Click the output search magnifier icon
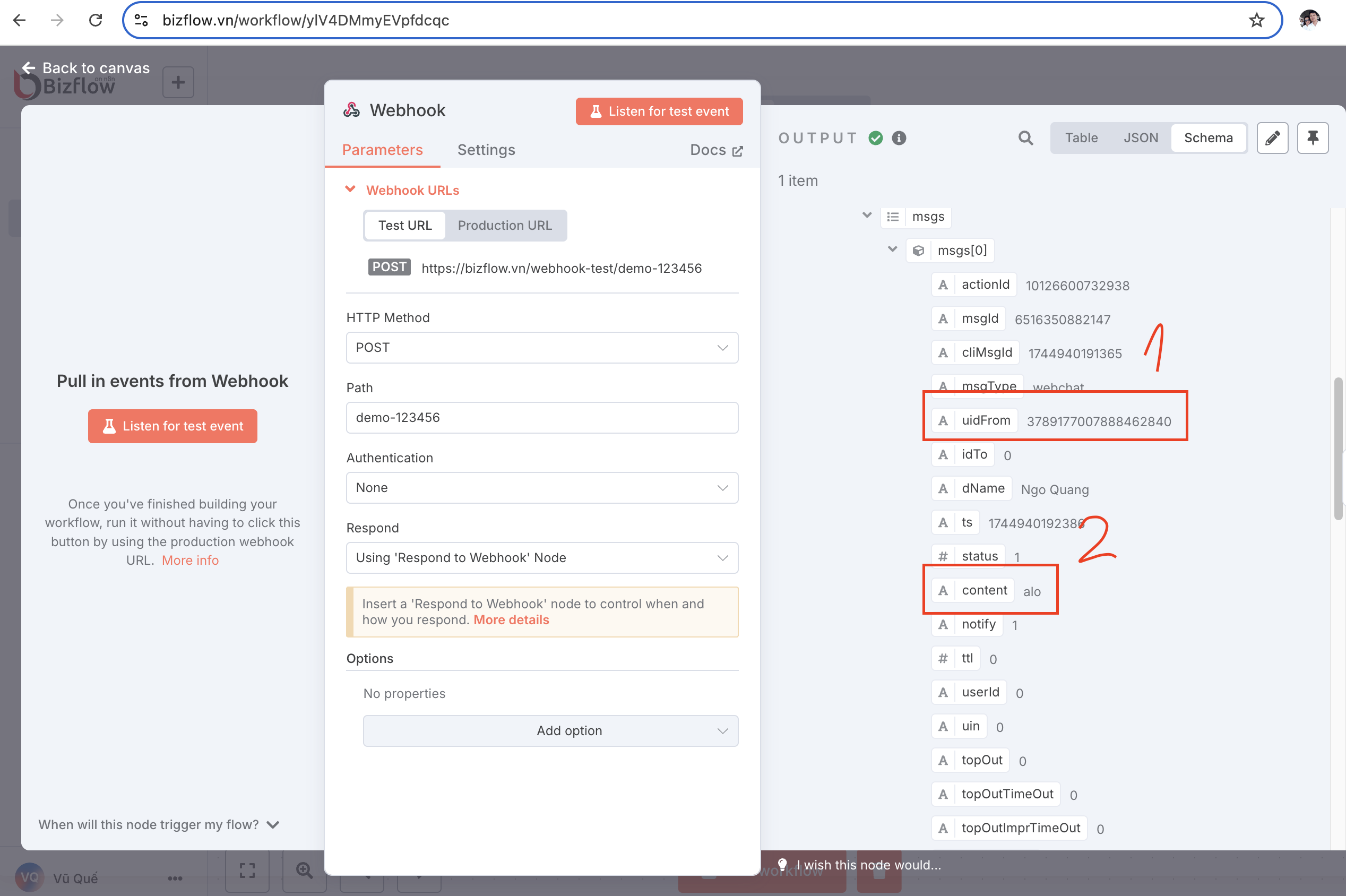The height and width of the screenshot is (896, 1346). pyautogui.click(x=1025, y=137)
